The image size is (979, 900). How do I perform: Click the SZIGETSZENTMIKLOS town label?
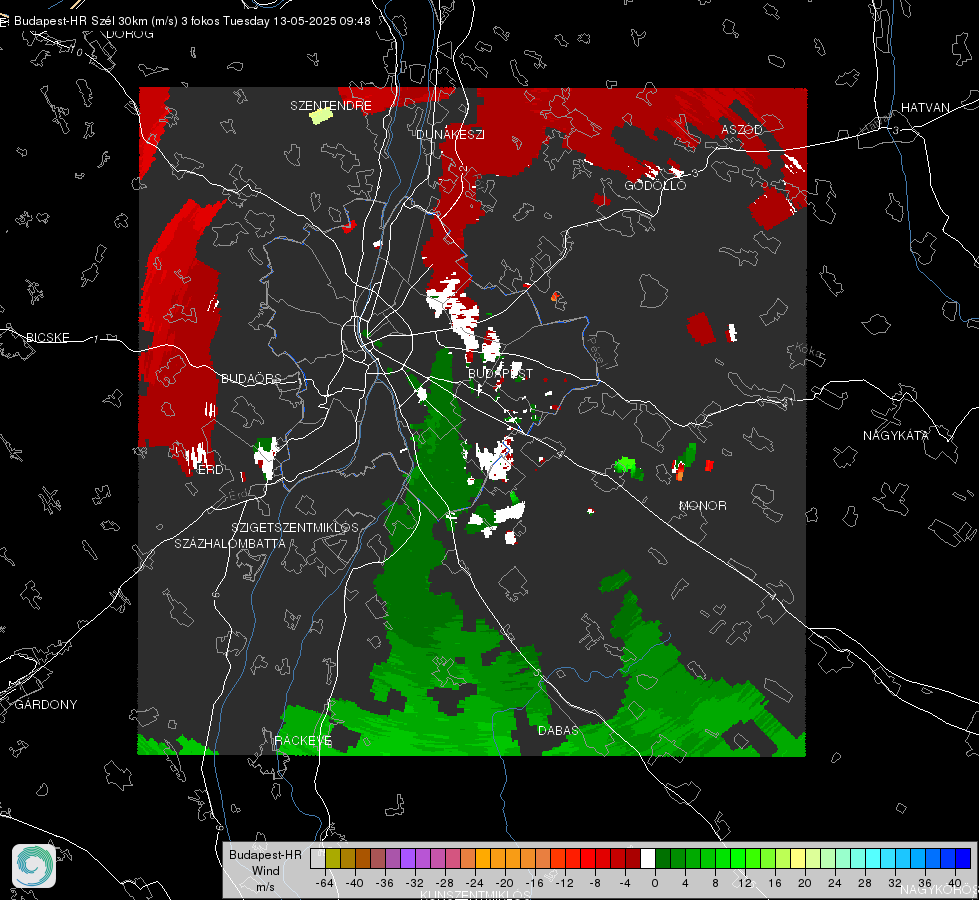tap(295, 527)
